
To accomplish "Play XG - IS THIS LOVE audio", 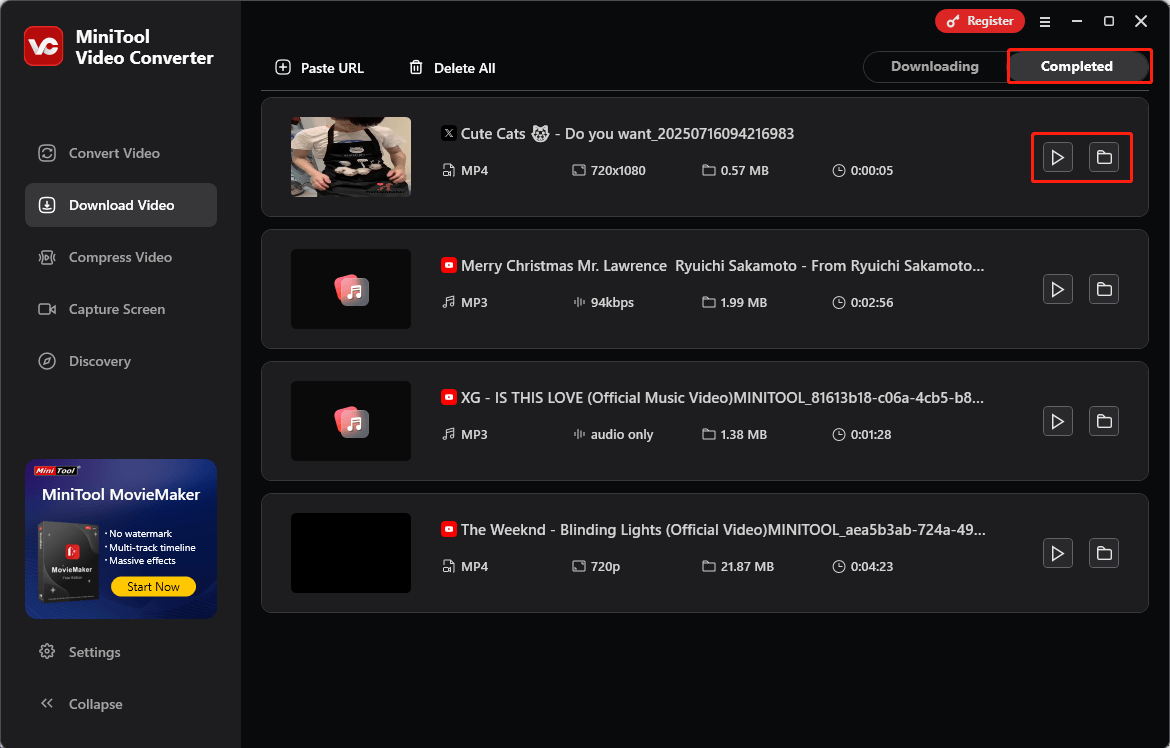I will tap(1057, 422).
